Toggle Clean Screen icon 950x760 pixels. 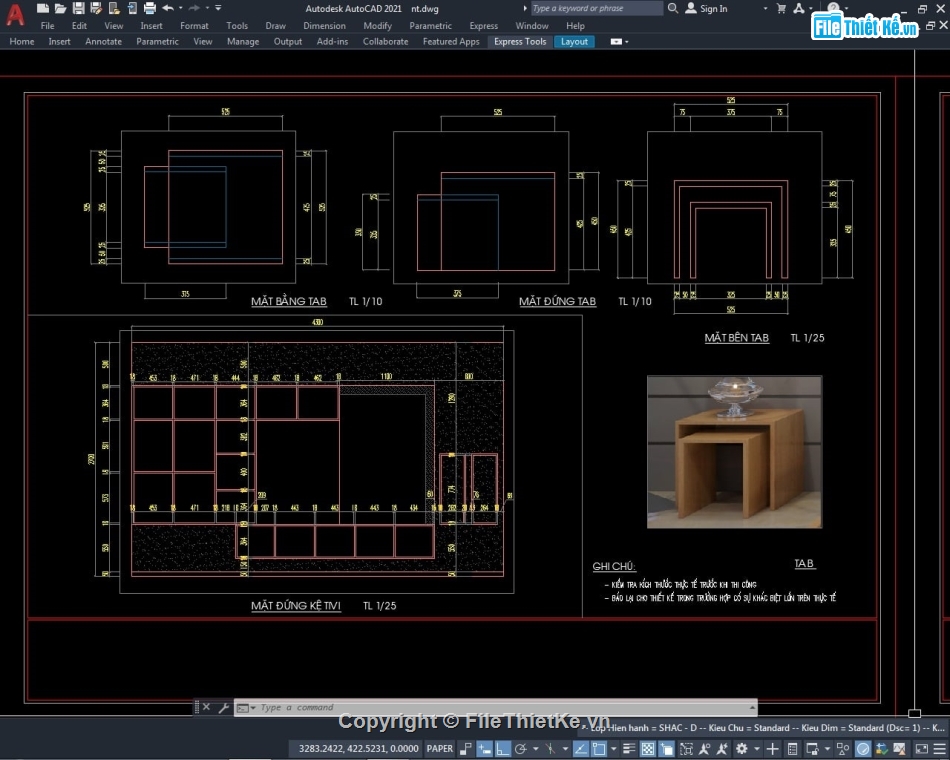tap(922, 748)
